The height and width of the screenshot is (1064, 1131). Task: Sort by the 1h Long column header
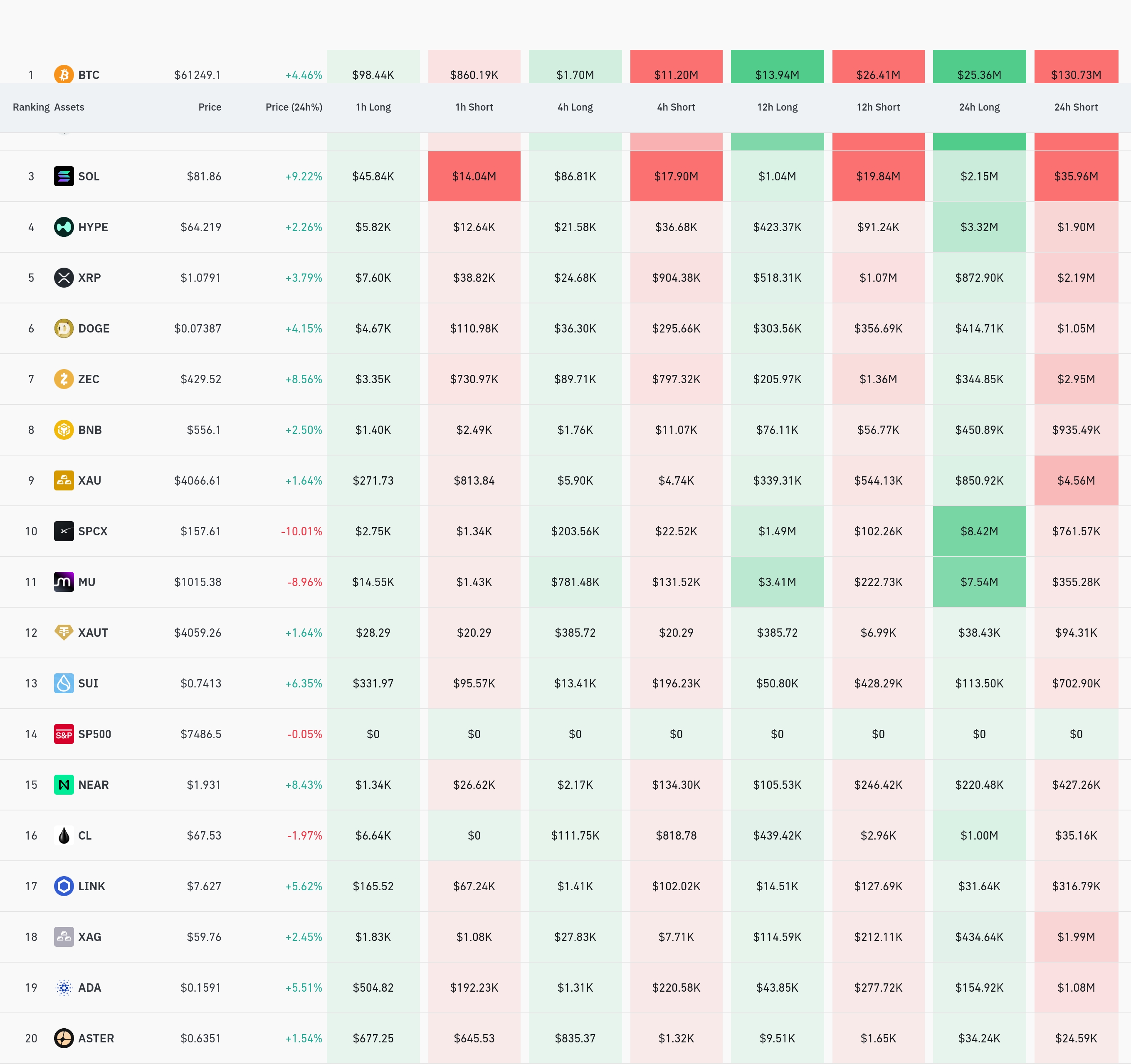pos(373,107)
